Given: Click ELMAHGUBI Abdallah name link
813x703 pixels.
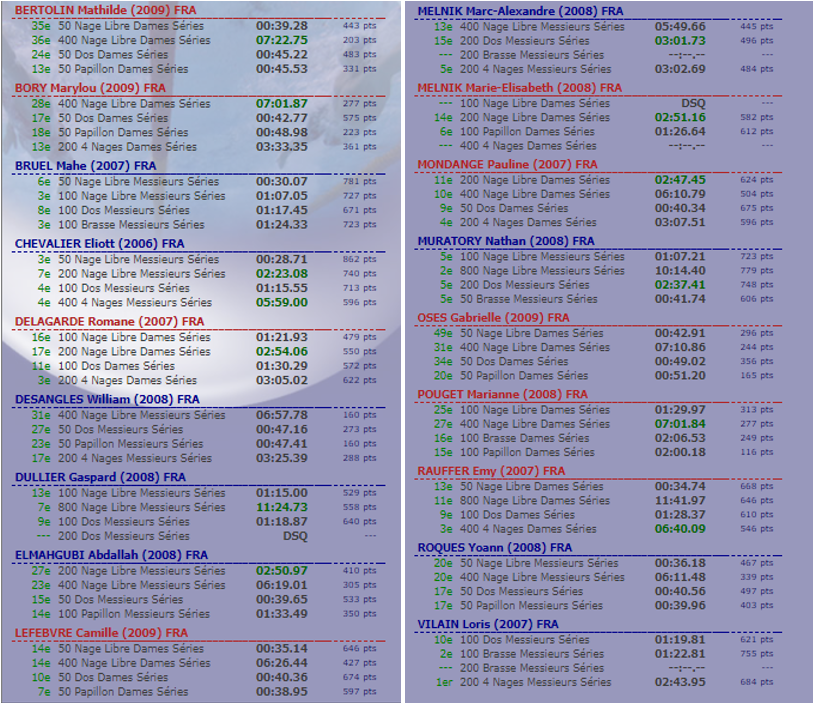Looking at the screenshot, I should click(111, 555).
